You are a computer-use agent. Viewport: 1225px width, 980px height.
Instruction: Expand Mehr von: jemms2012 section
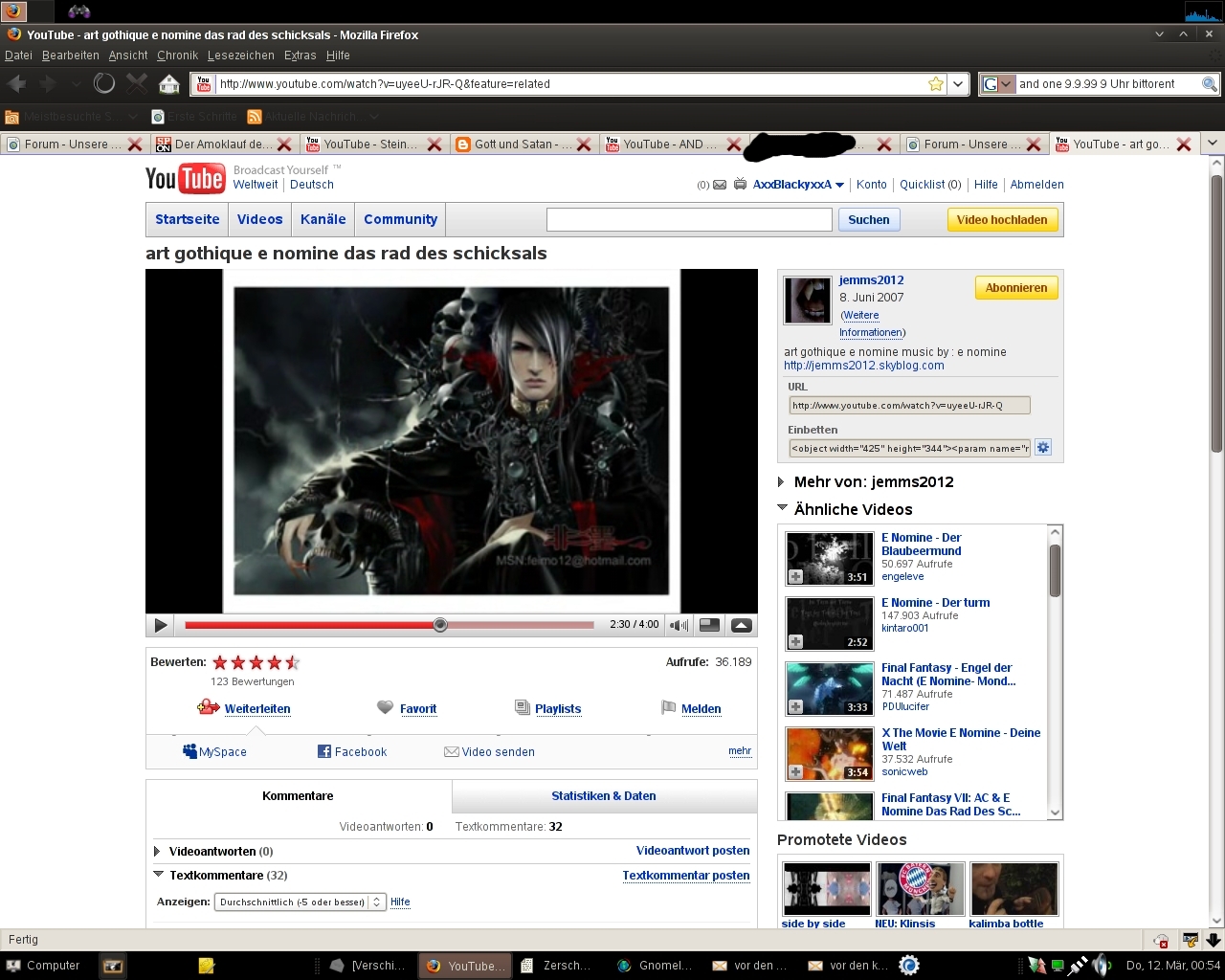(x=782, y=481)
